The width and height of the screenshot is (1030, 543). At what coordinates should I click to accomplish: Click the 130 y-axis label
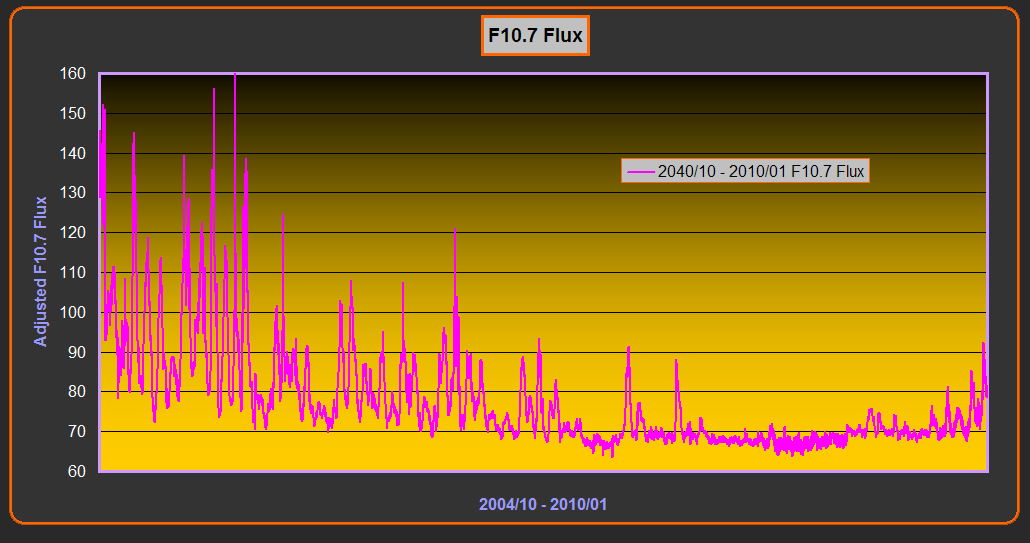[73, 192]
